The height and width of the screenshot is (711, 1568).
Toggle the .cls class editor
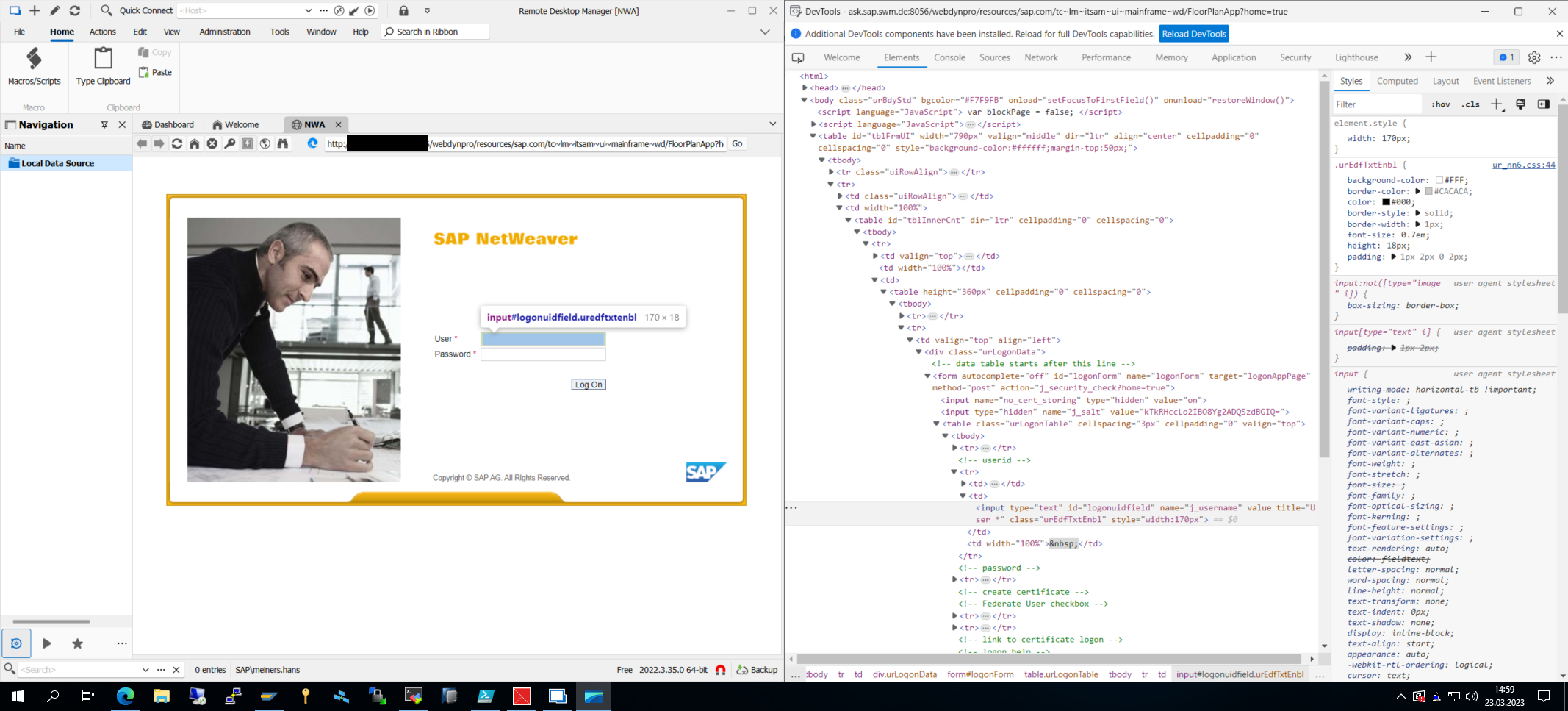click(x=1470, y=104)
